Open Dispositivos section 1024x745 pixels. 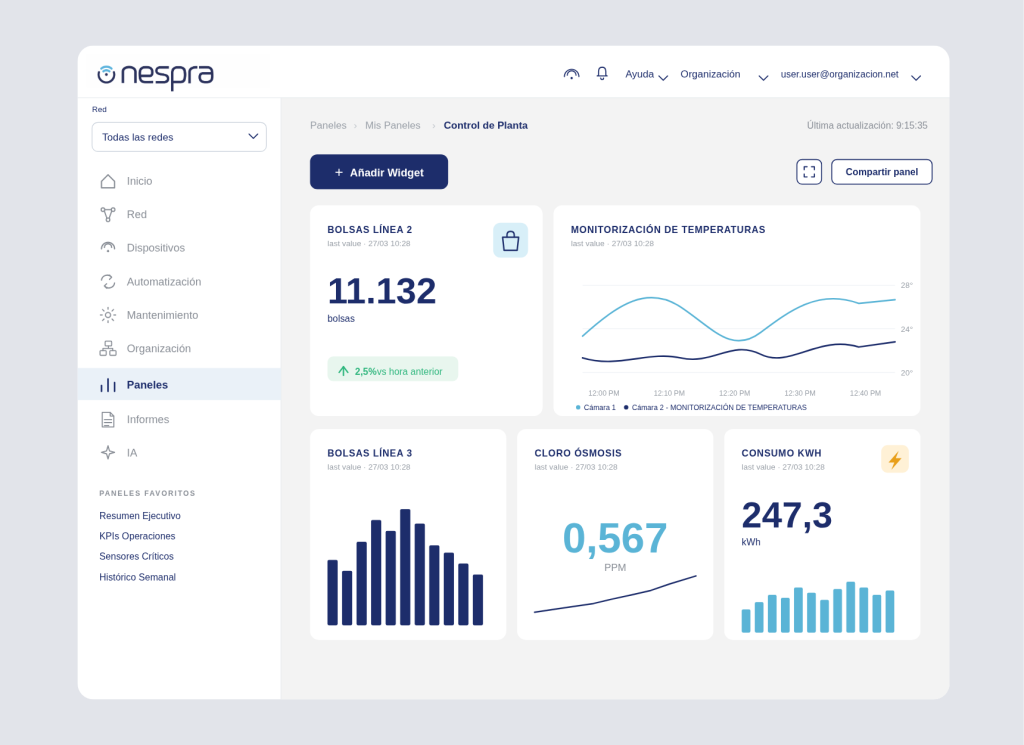[179, 247]
